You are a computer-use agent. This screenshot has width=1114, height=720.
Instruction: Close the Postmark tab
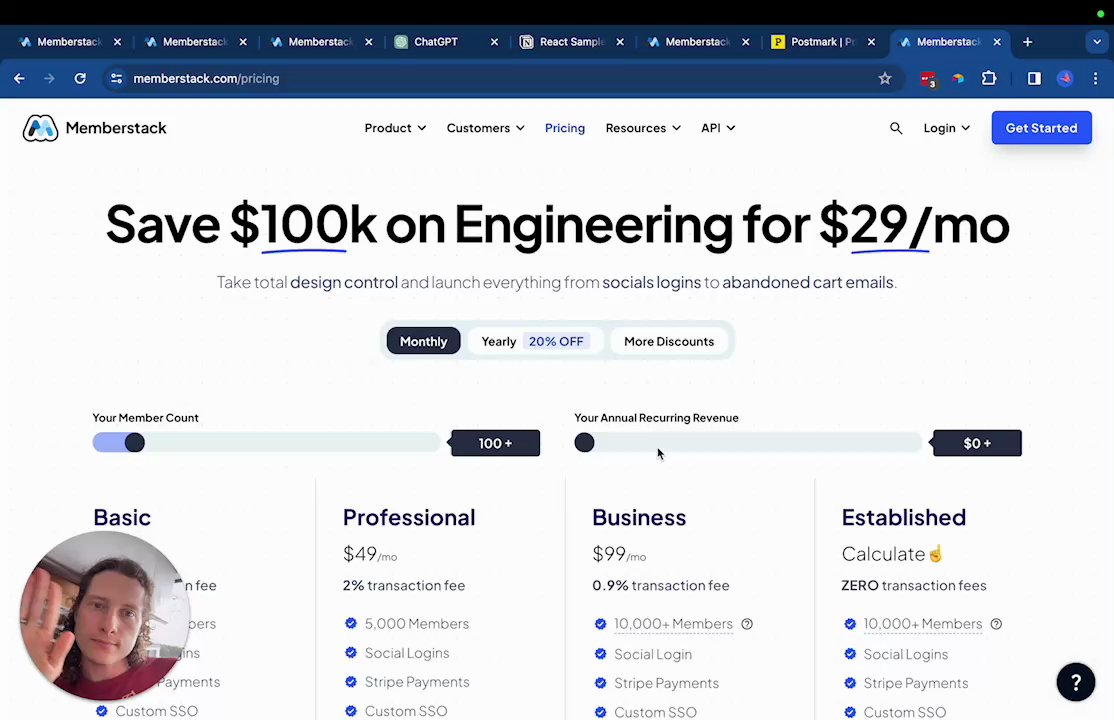tap(872, 42)
